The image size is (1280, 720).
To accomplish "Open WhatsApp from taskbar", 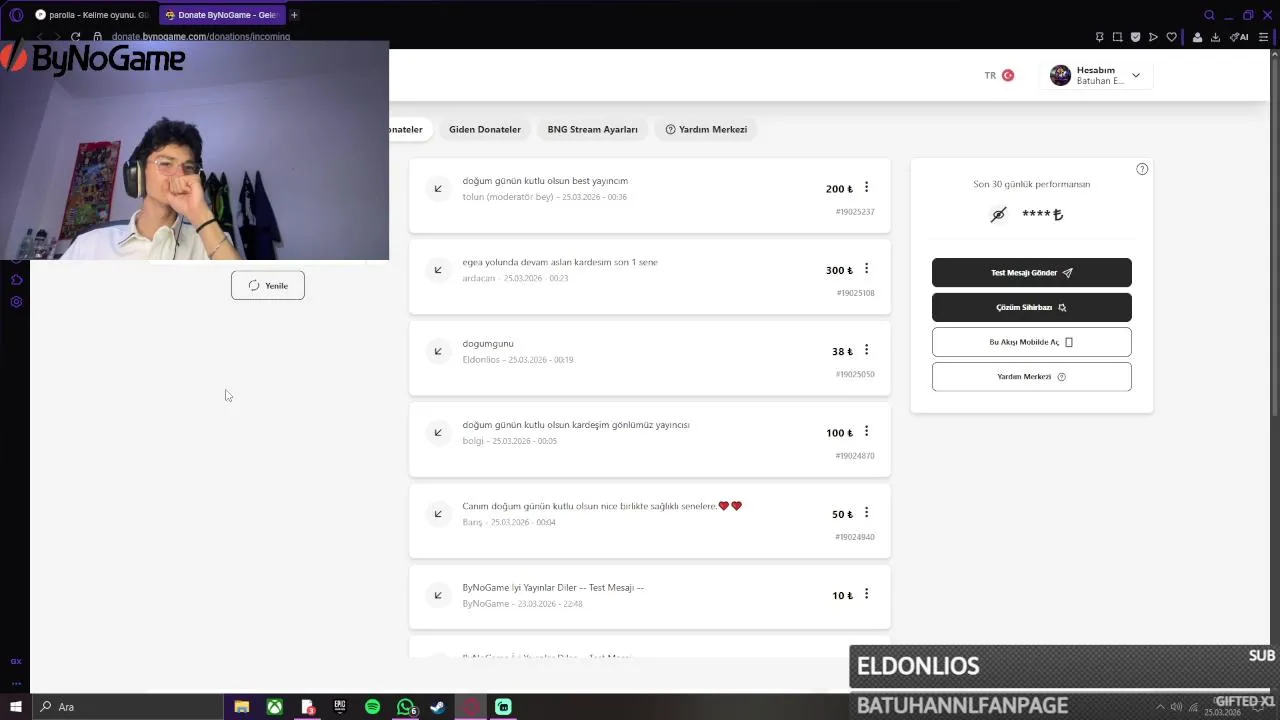I will (x=406, y=707).
